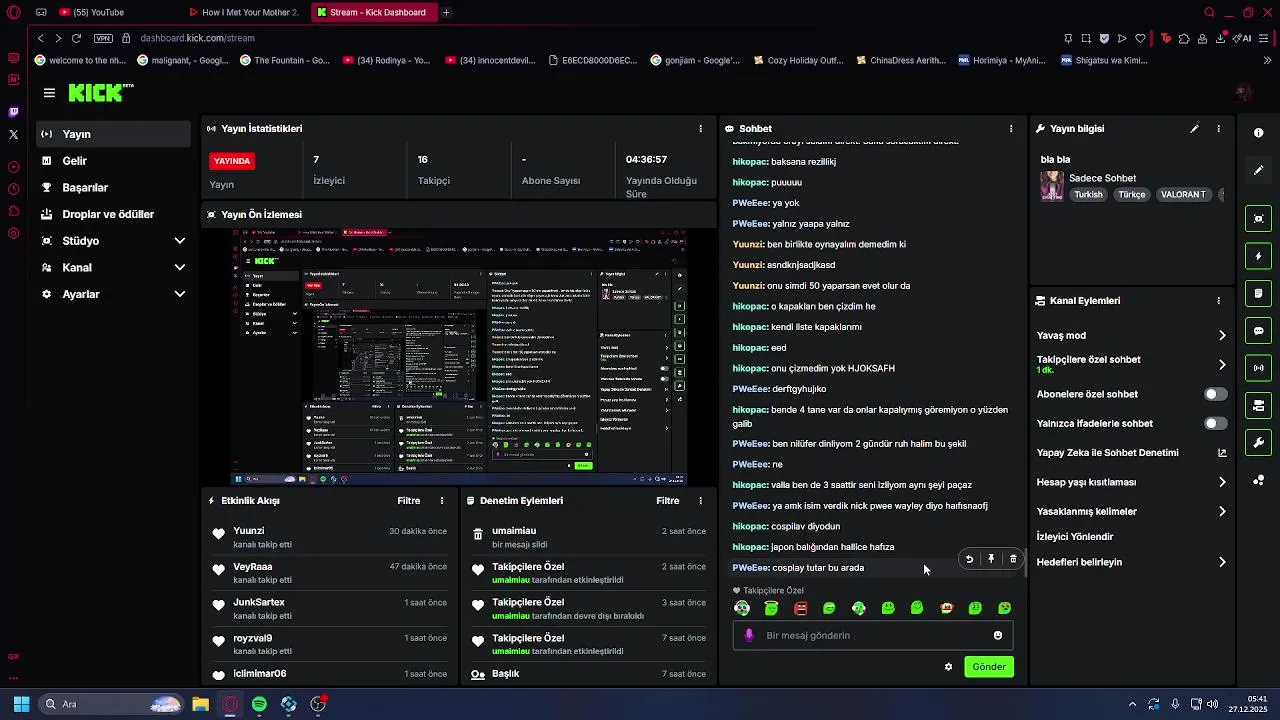Click the stream preview thumbnail
The height and width of the screenshot is (720, 1280).
[459, 357]
